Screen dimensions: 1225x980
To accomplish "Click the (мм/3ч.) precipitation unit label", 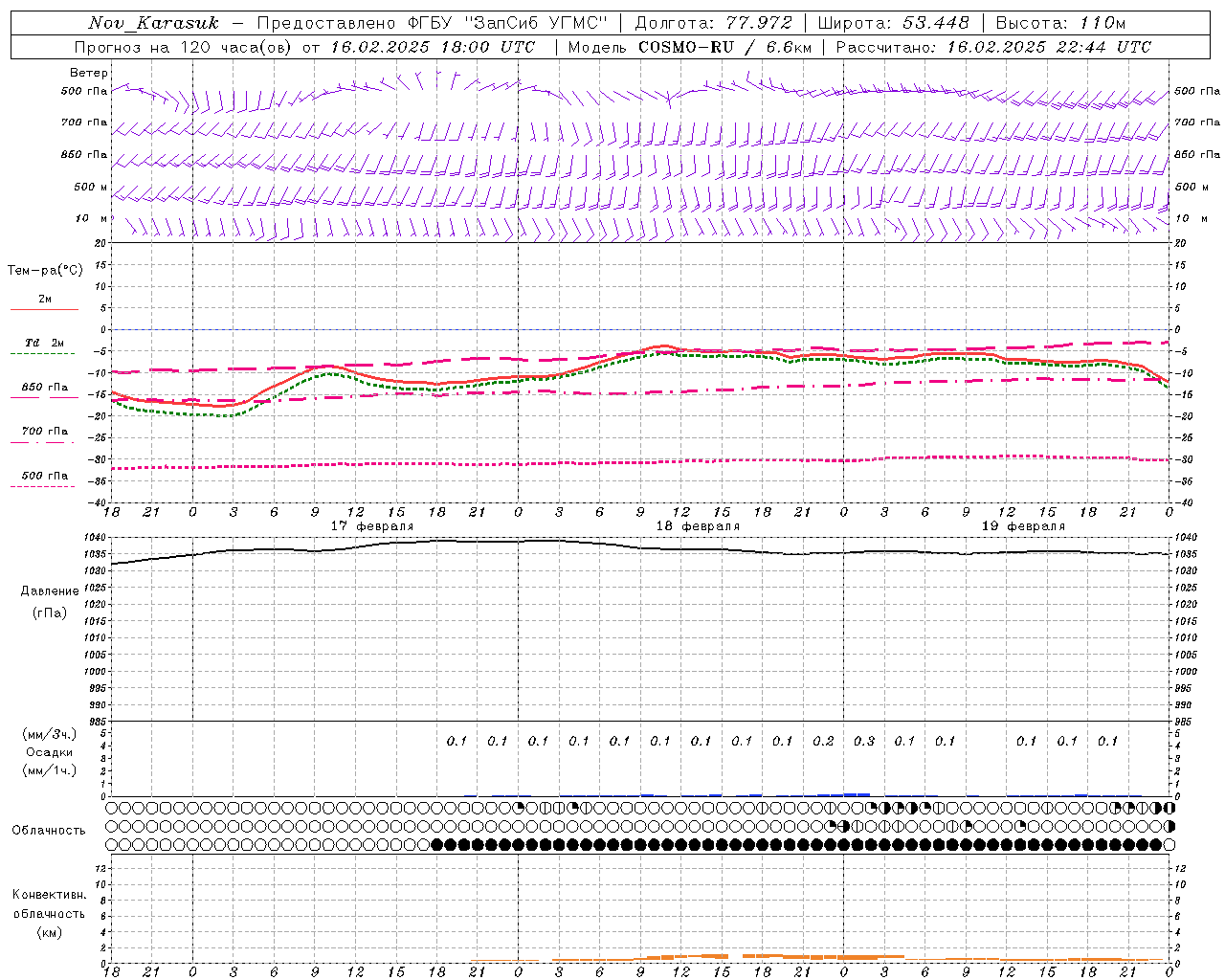I will (50, 734).
